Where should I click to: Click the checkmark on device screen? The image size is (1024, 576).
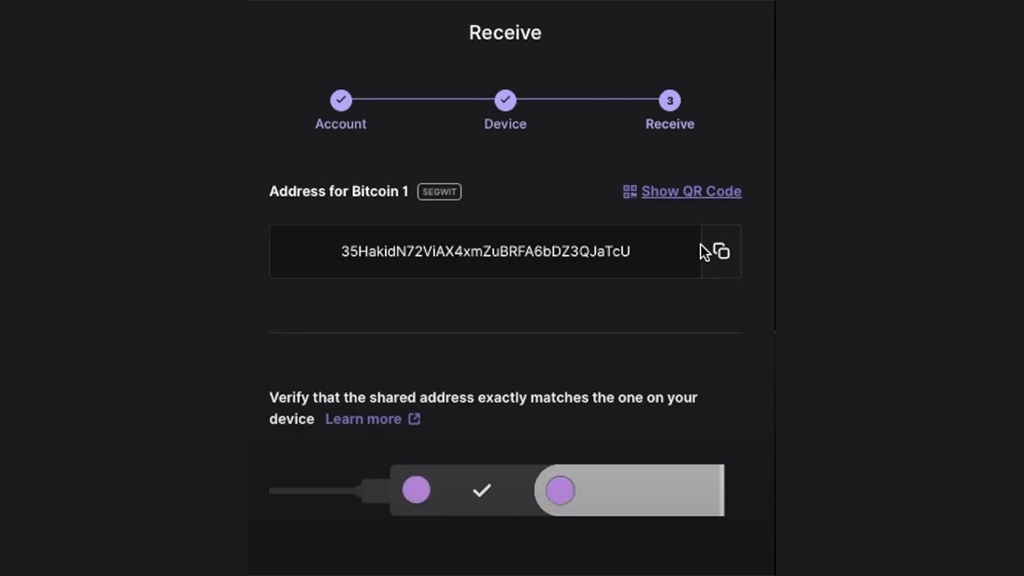pos(481,490)
